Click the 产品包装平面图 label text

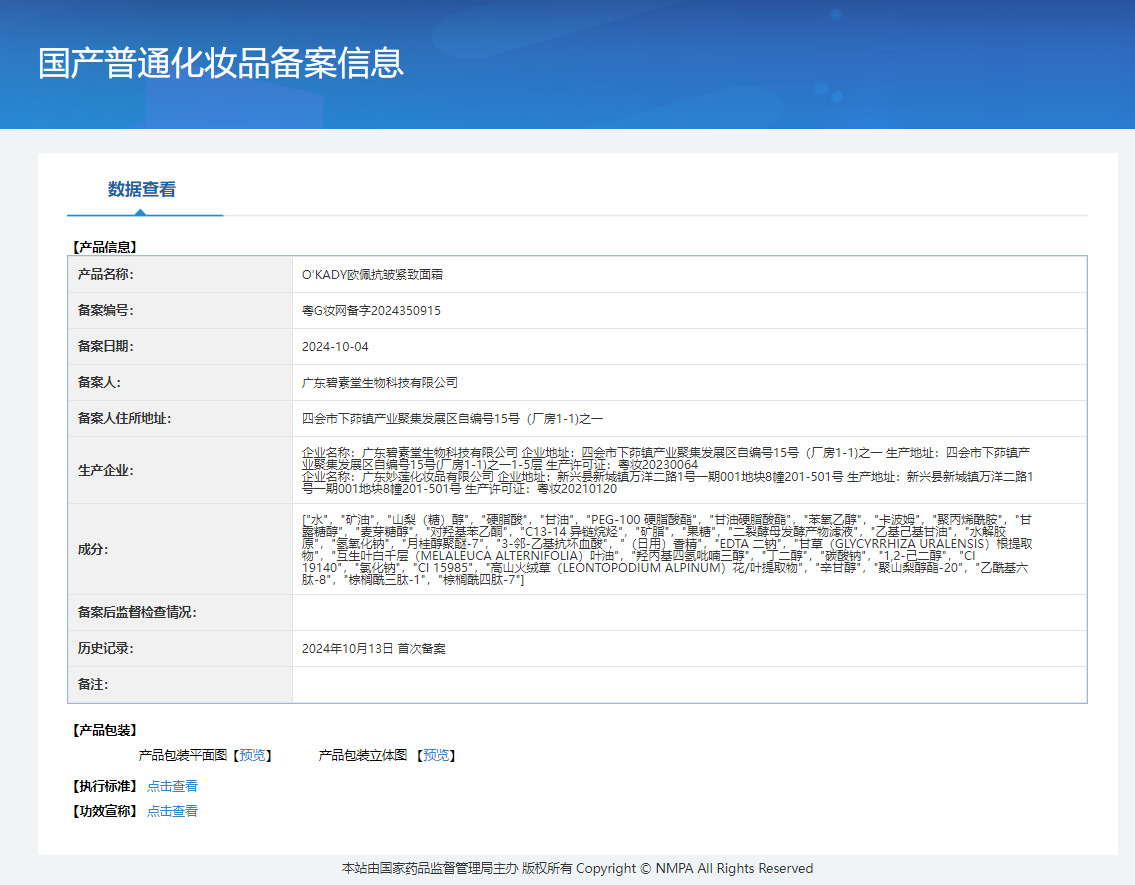pyautogui.click(x=182, y=755)
